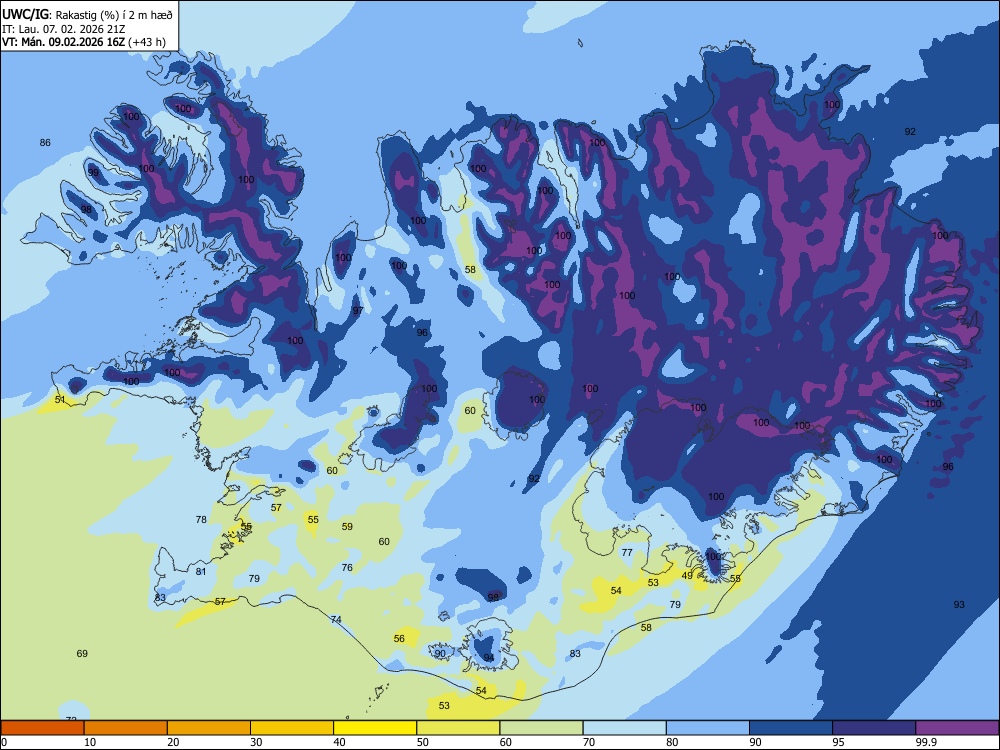This screenshot has width=1000, height=750.
Task: Click the legend tick label '70'
Action: (x=589, y=742)
